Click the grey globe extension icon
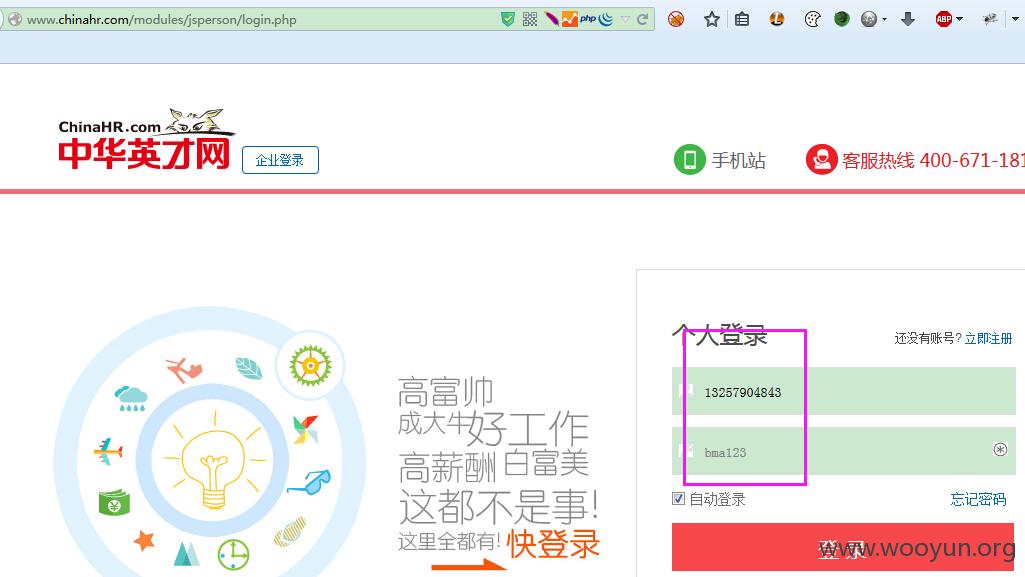 [x=869, y=20]
